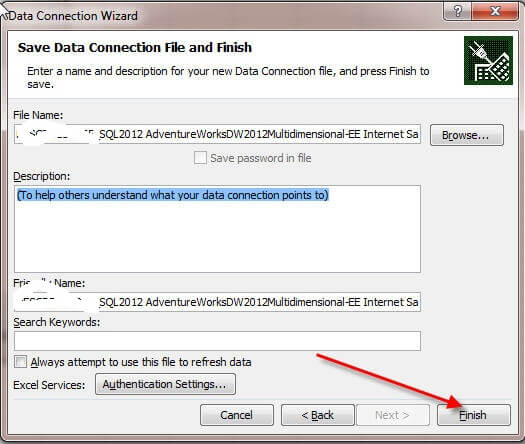Click the empty area of the Description box

click(217, 238)
